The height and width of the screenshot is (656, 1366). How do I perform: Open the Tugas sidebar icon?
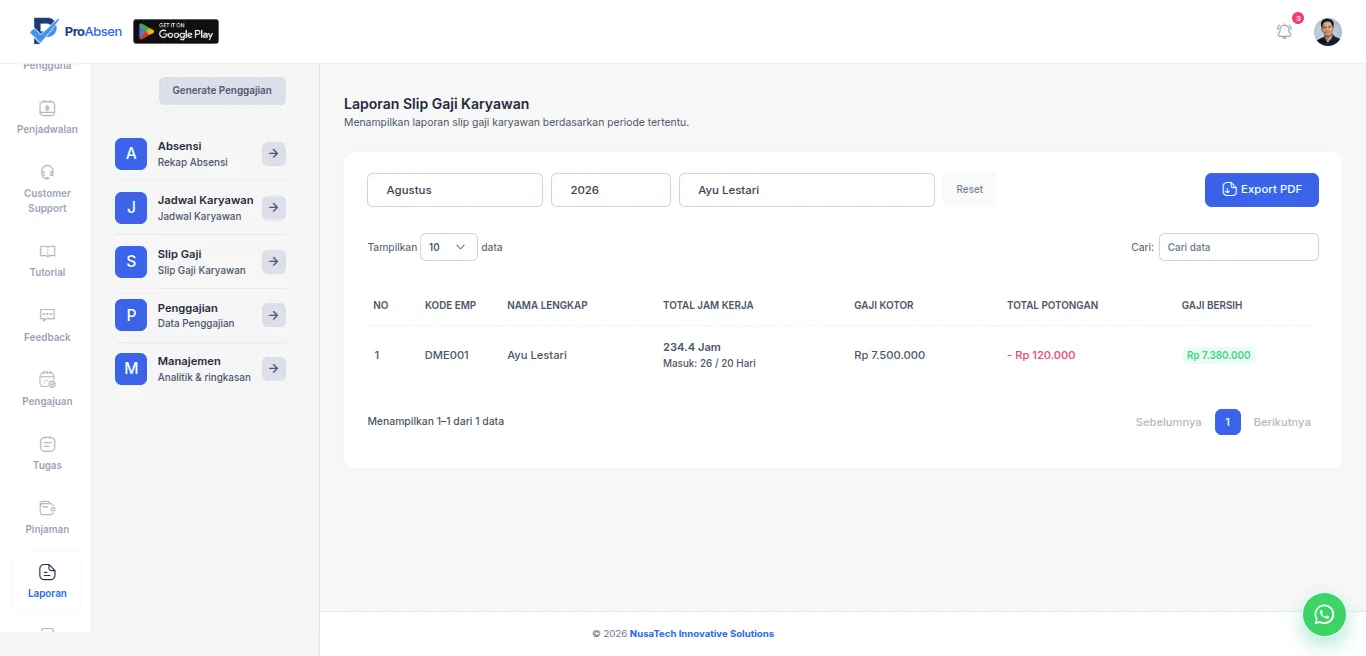pos(47,443)
